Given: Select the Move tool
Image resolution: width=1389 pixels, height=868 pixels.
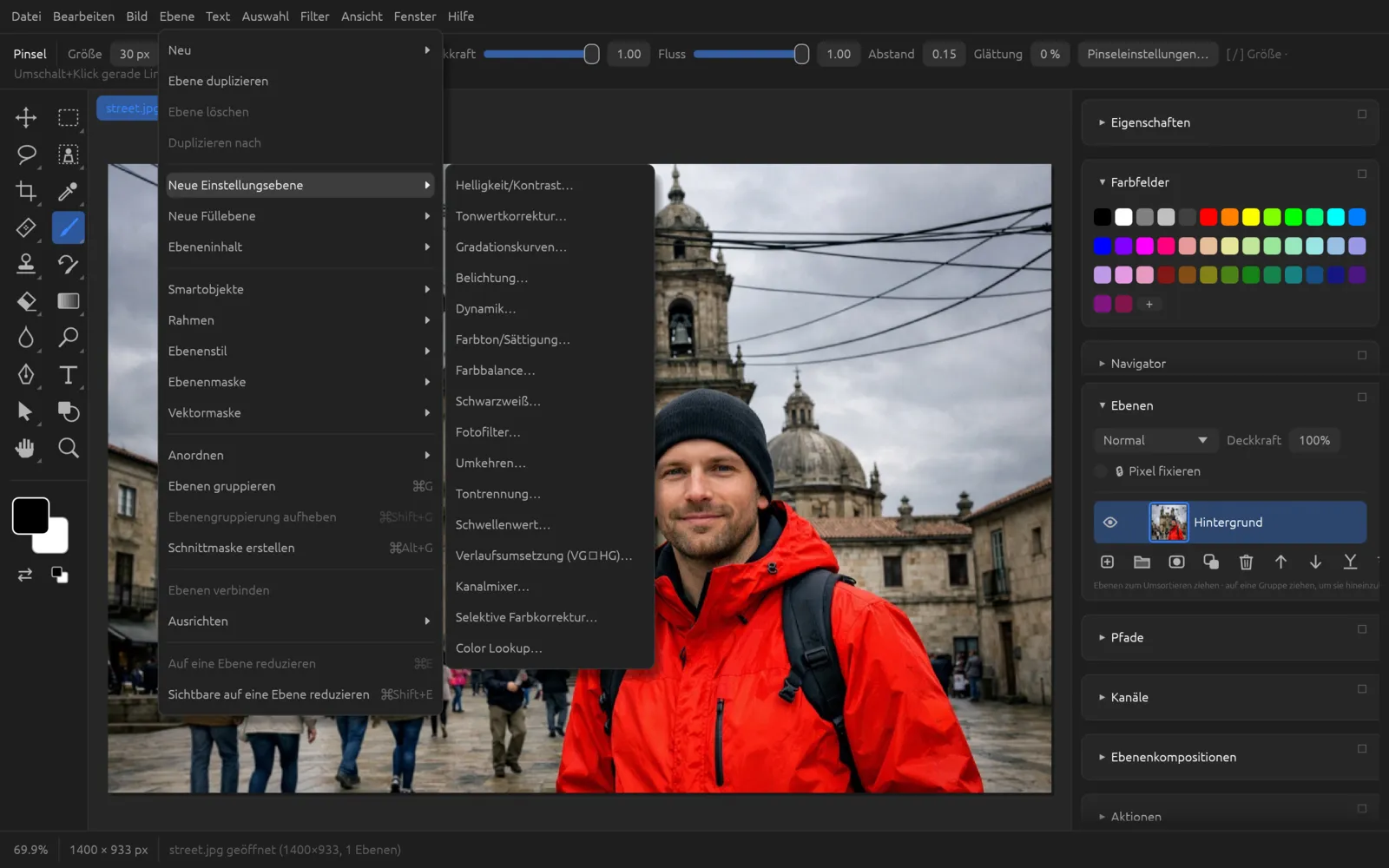Looking at the screenshot, I should pos(26,117).
